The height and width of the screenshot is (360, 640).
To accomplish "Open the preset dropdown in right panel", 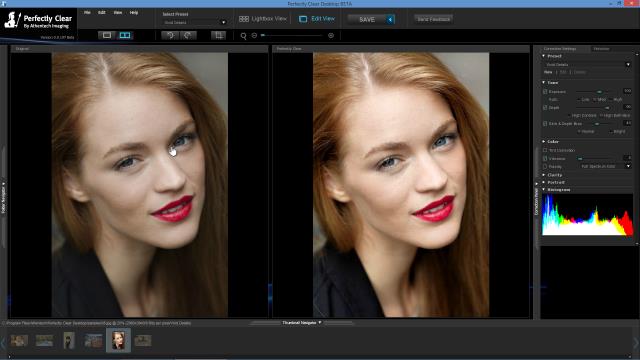I will pyautogui.click(x=588, y=64).
